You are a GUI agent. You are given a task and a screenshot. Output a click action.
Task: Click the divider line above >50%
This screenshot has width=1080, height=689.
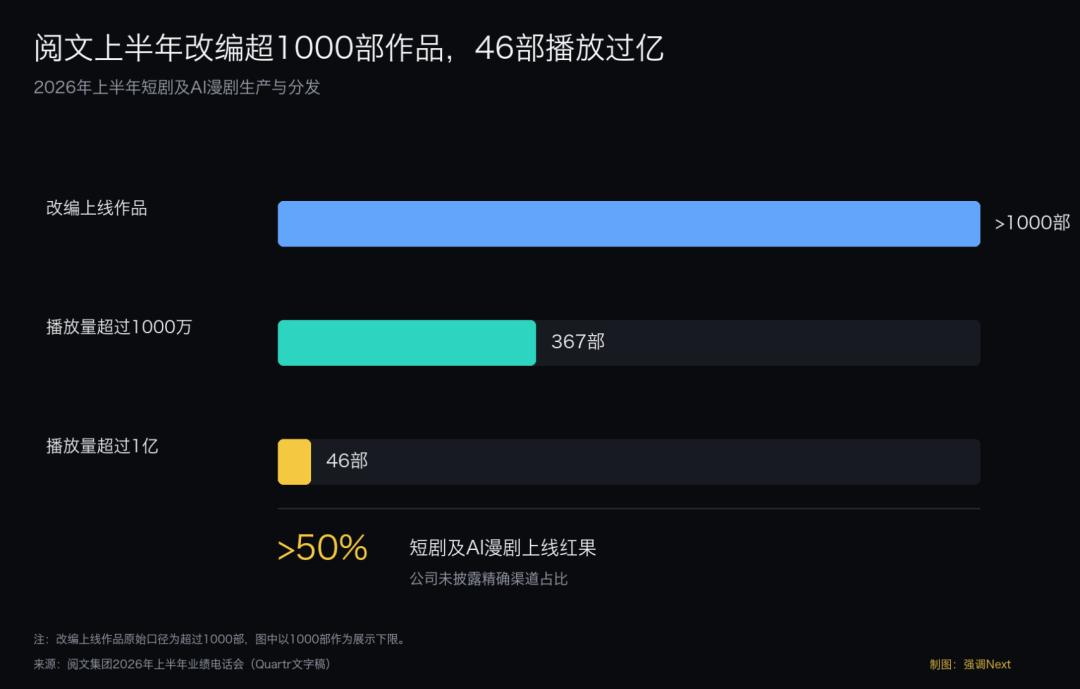(x=629, y=508)
